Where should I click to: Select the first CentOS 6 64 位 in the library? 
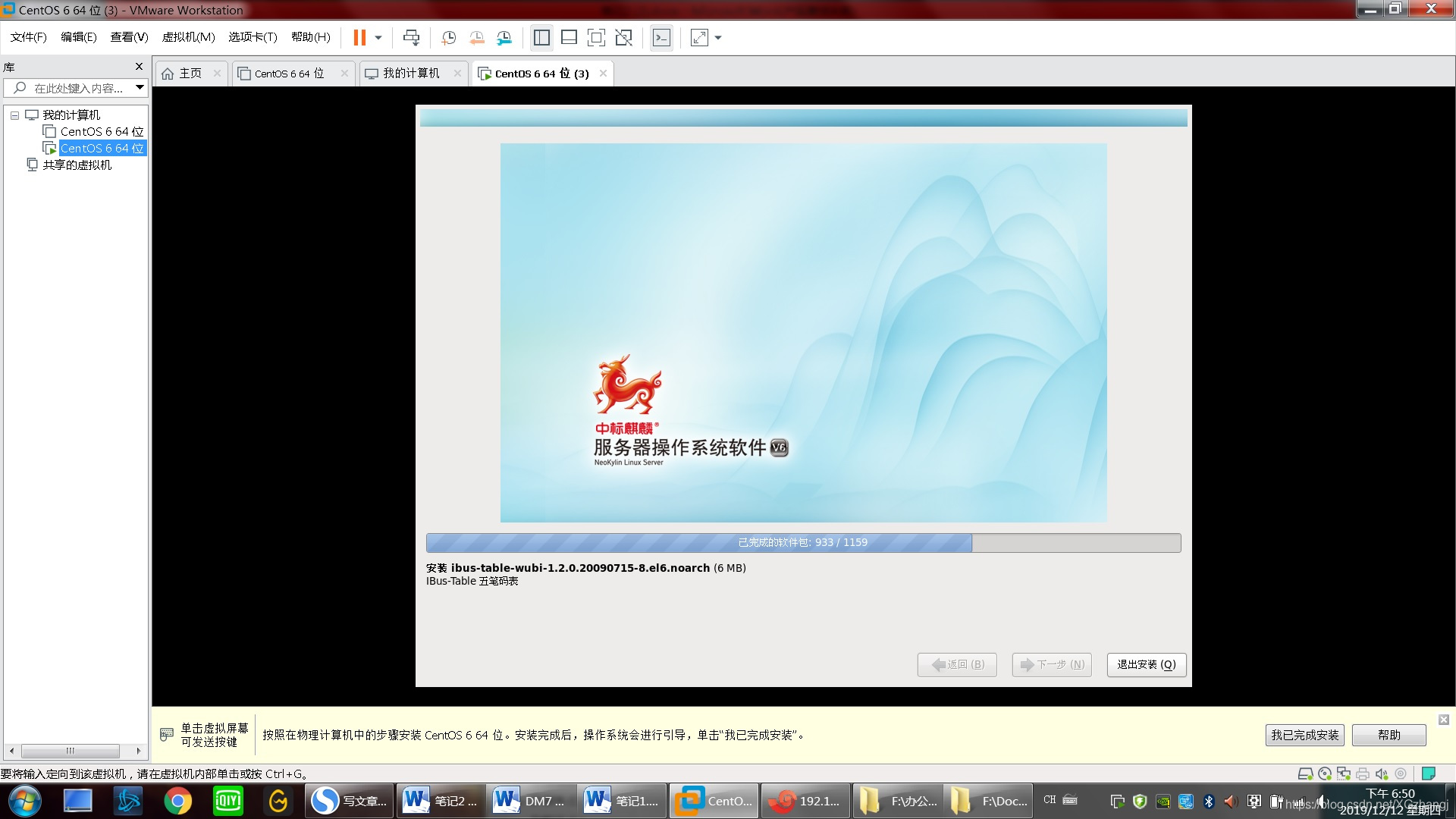point(93,132)
